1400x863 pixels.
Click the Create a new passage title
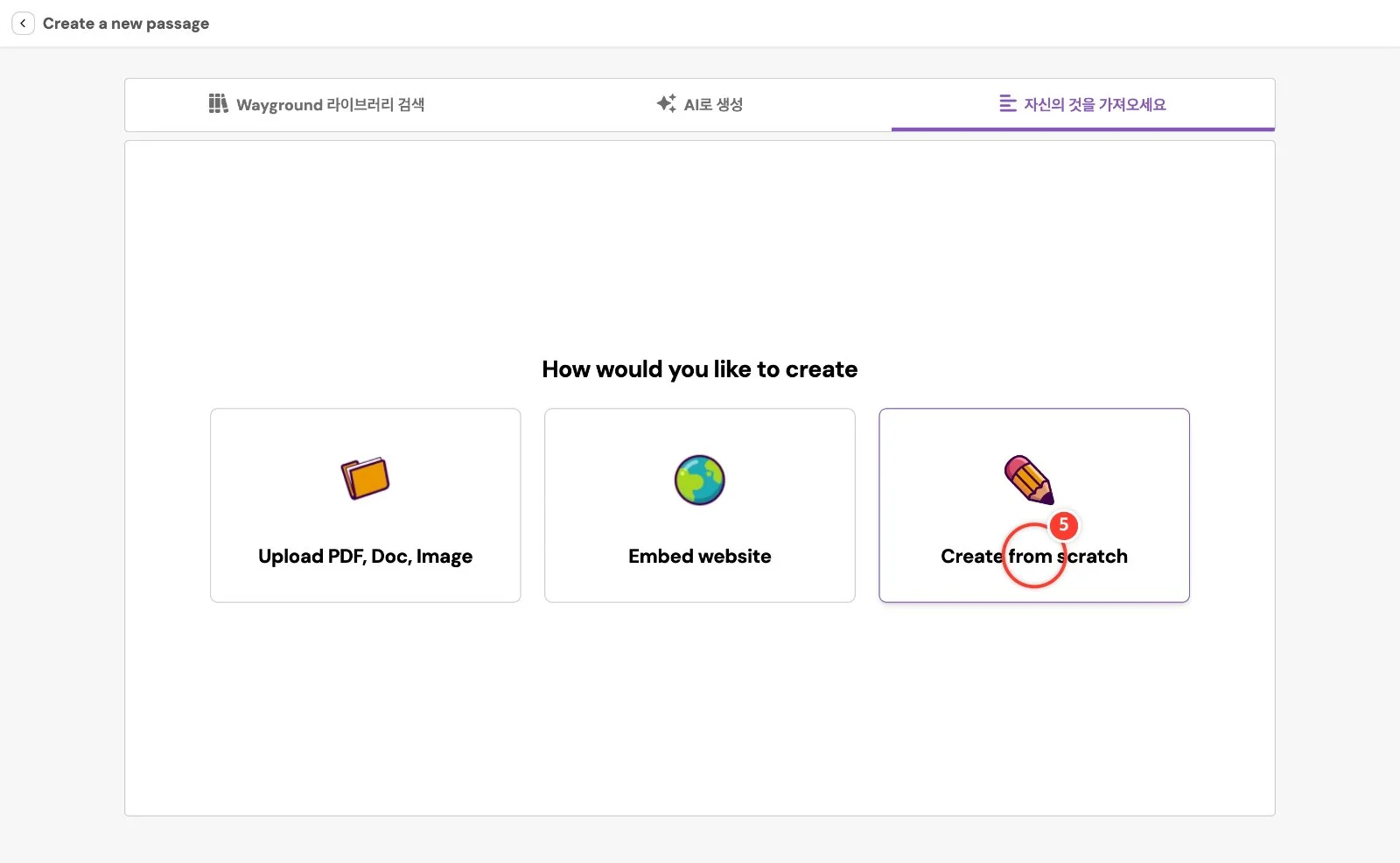tap(126, 24)
